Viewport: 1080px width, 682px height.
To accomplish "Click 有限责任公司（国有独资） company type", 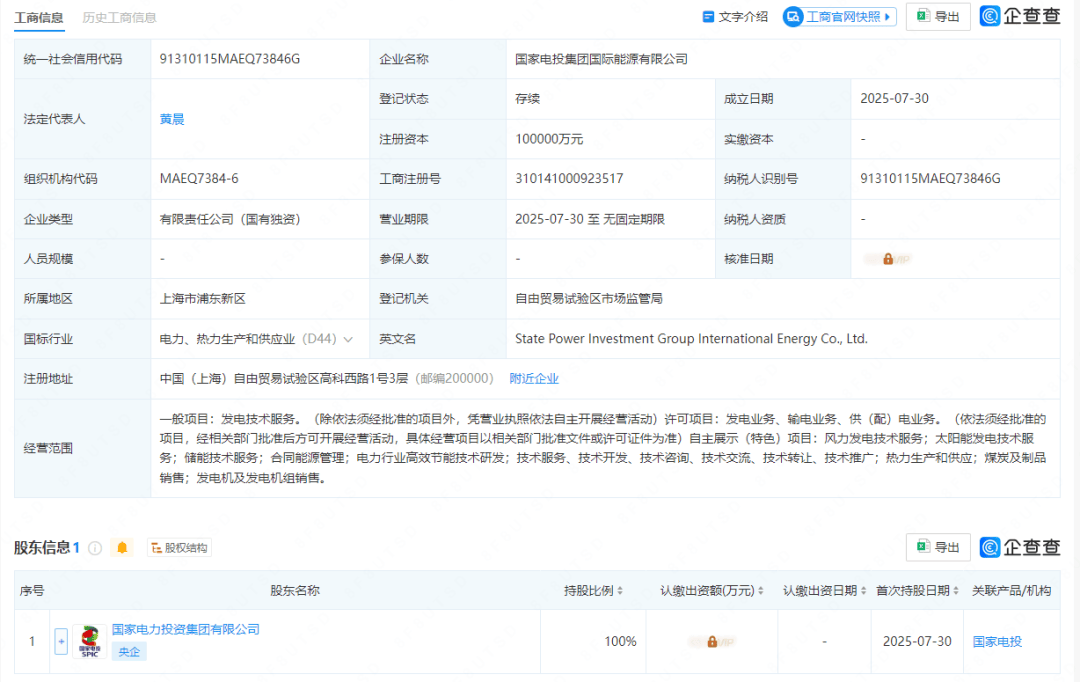I will point(231,220).
